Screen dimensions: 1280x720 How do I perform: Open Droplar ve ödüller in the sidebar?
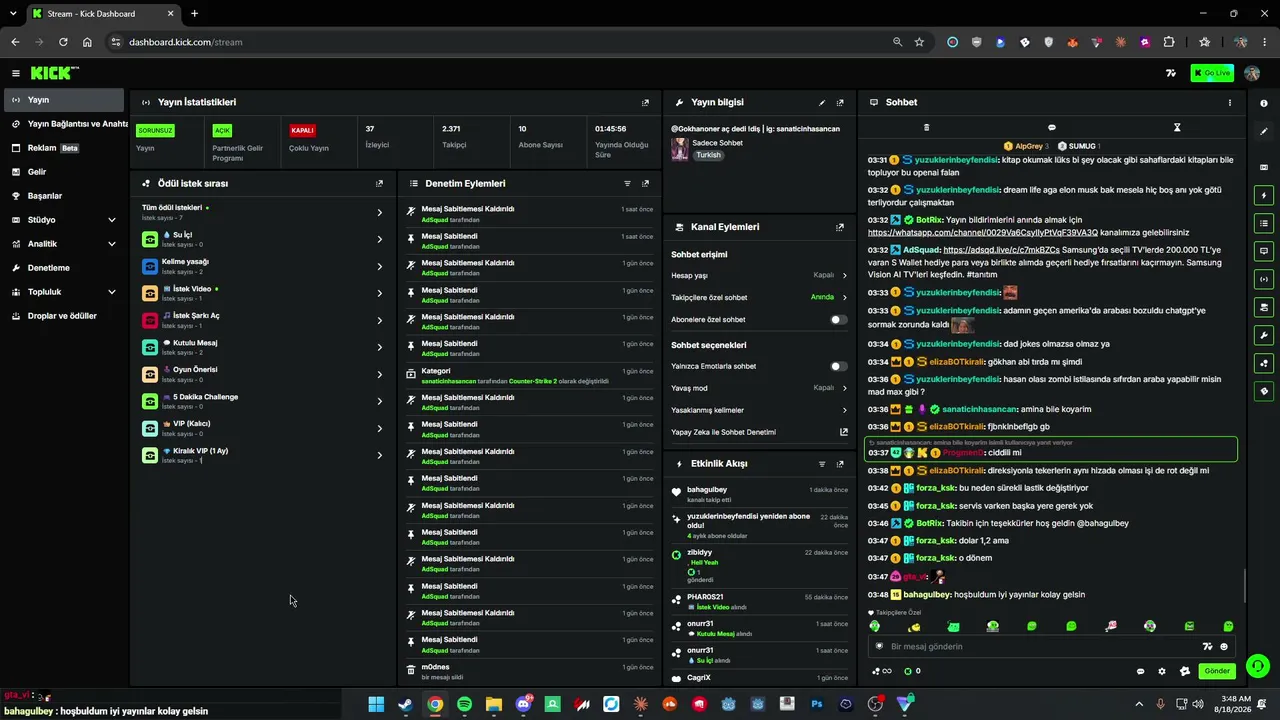pos(64,316)
